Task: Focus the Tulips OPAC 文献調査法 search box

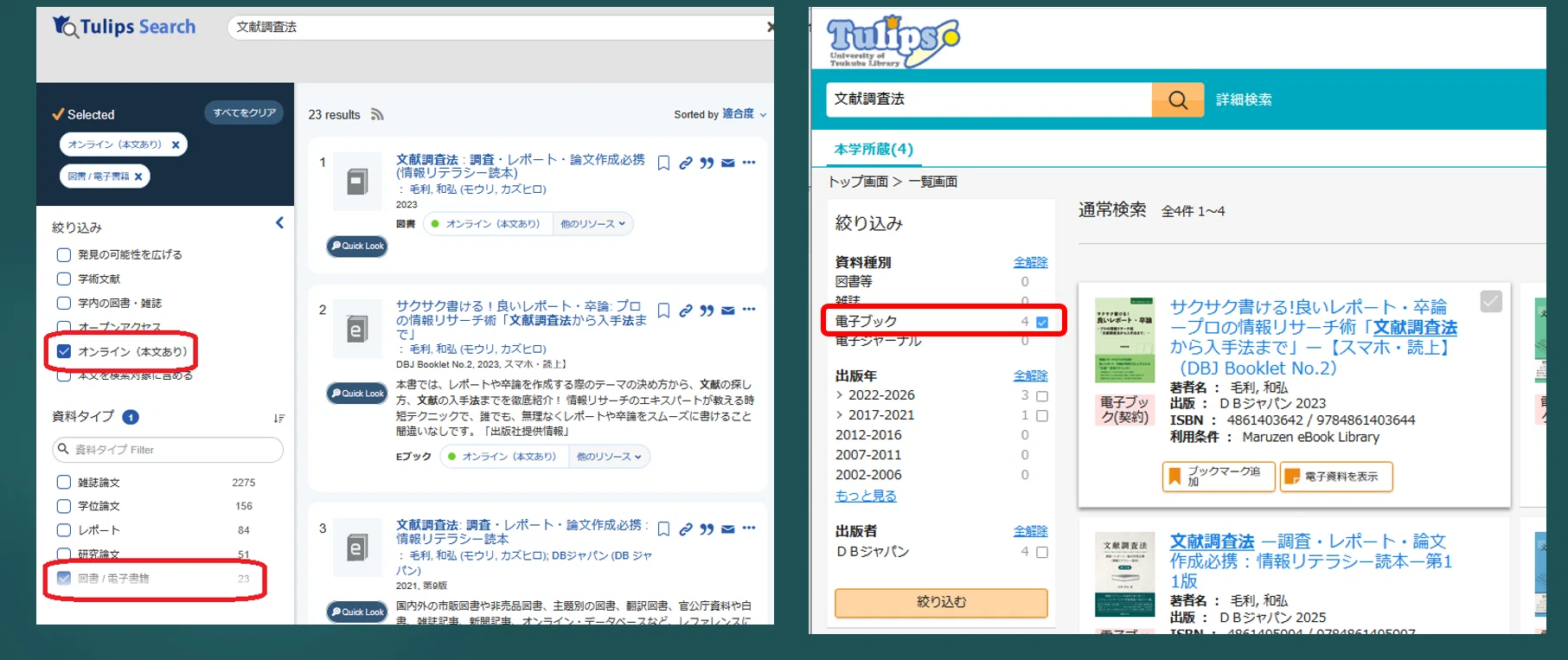Action: 989,99
